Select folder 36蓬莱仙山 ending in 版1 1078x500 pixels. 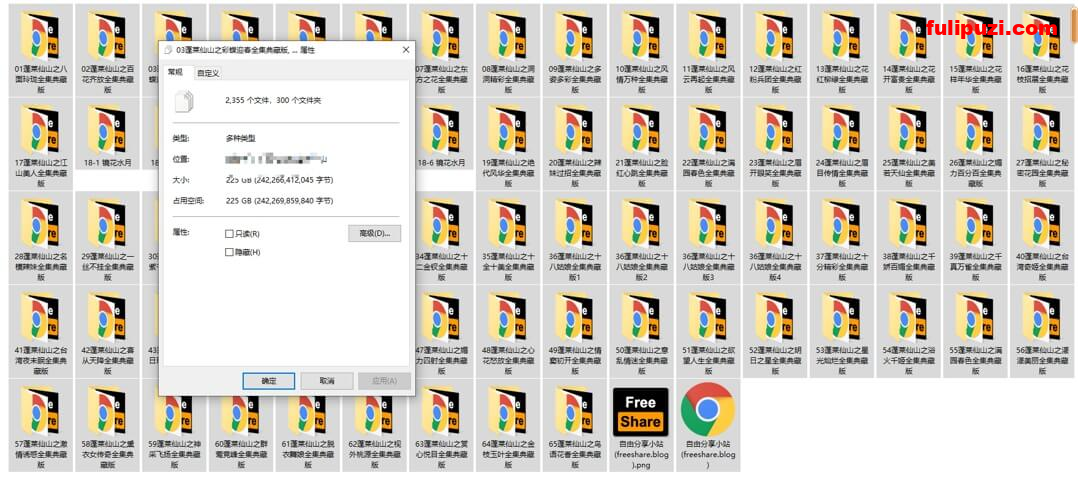pos(574,237)
